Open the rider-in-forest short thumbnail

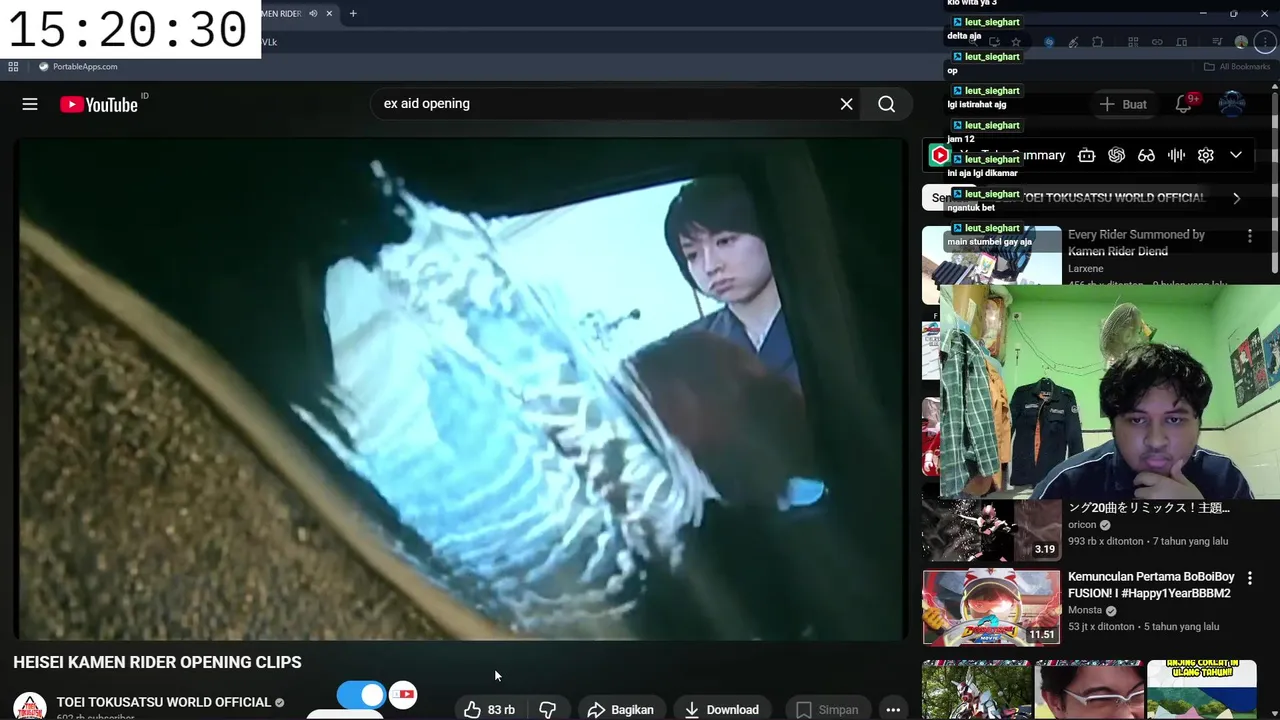(x=976, y=689)
